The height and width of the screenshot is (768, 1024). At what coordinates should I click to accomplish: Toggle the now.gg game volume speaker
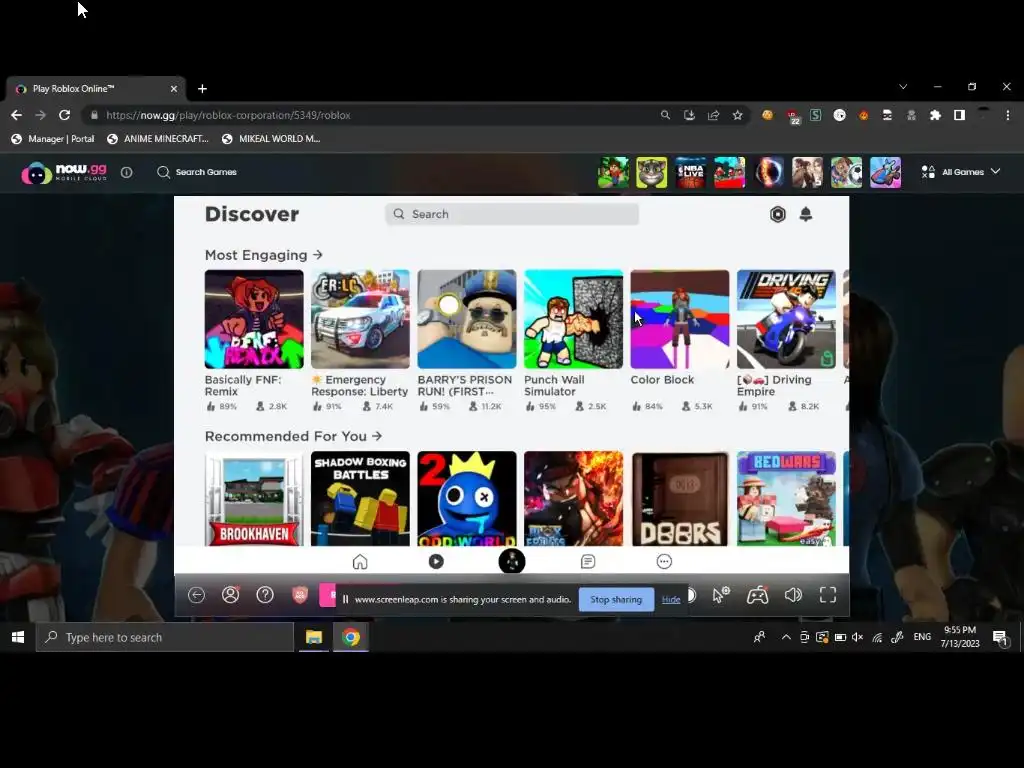pos(793,595)
